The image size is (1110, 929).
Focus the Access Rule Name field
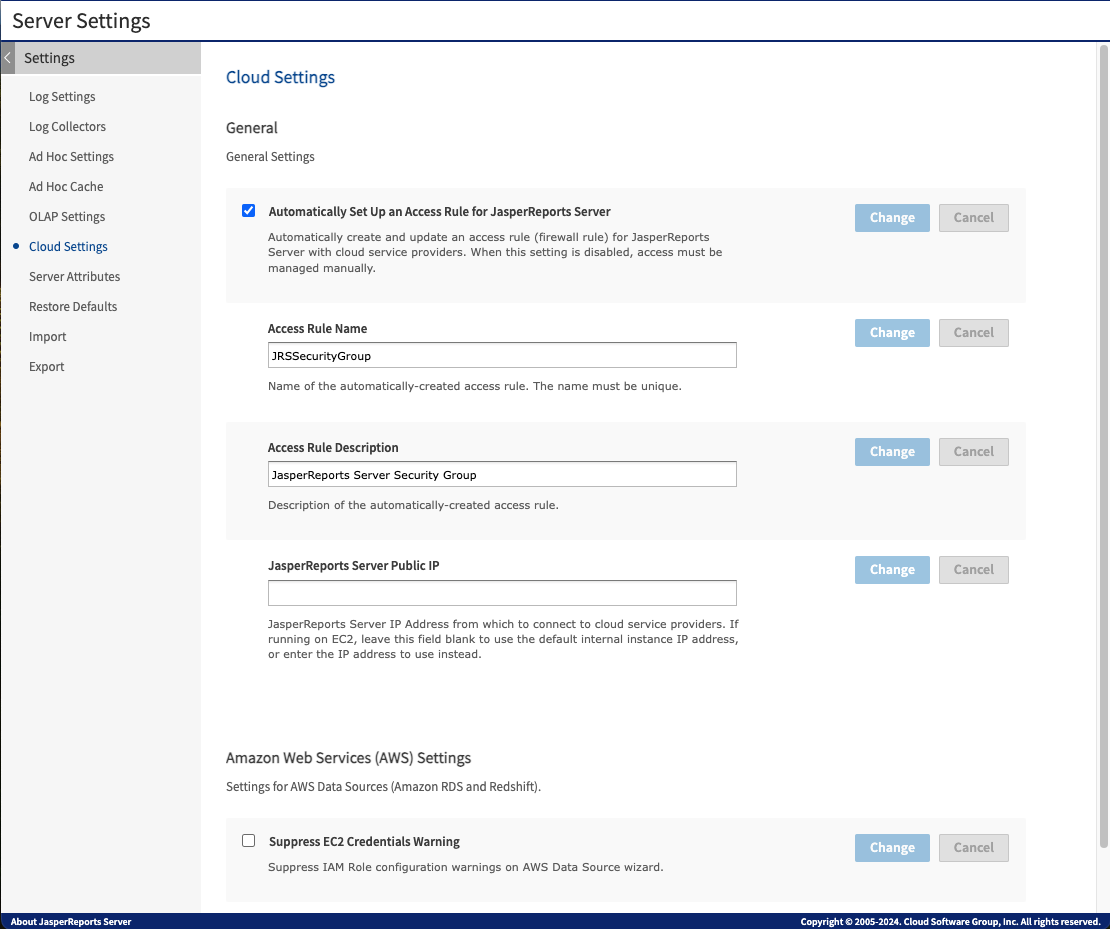click(x=502, y=355)
